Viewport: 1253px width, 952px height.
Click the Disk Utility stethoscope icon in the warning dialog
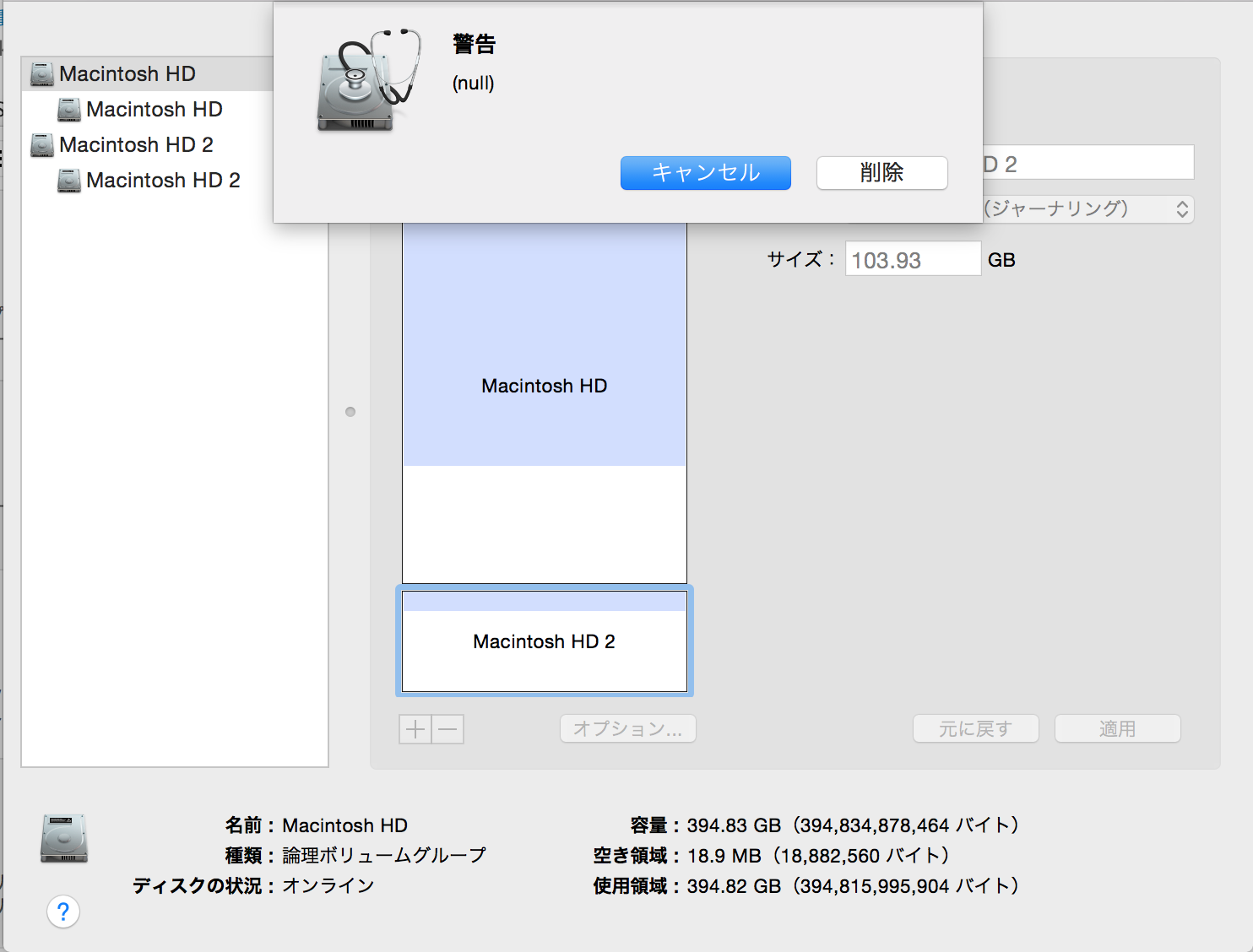click(x=369, y=81)
